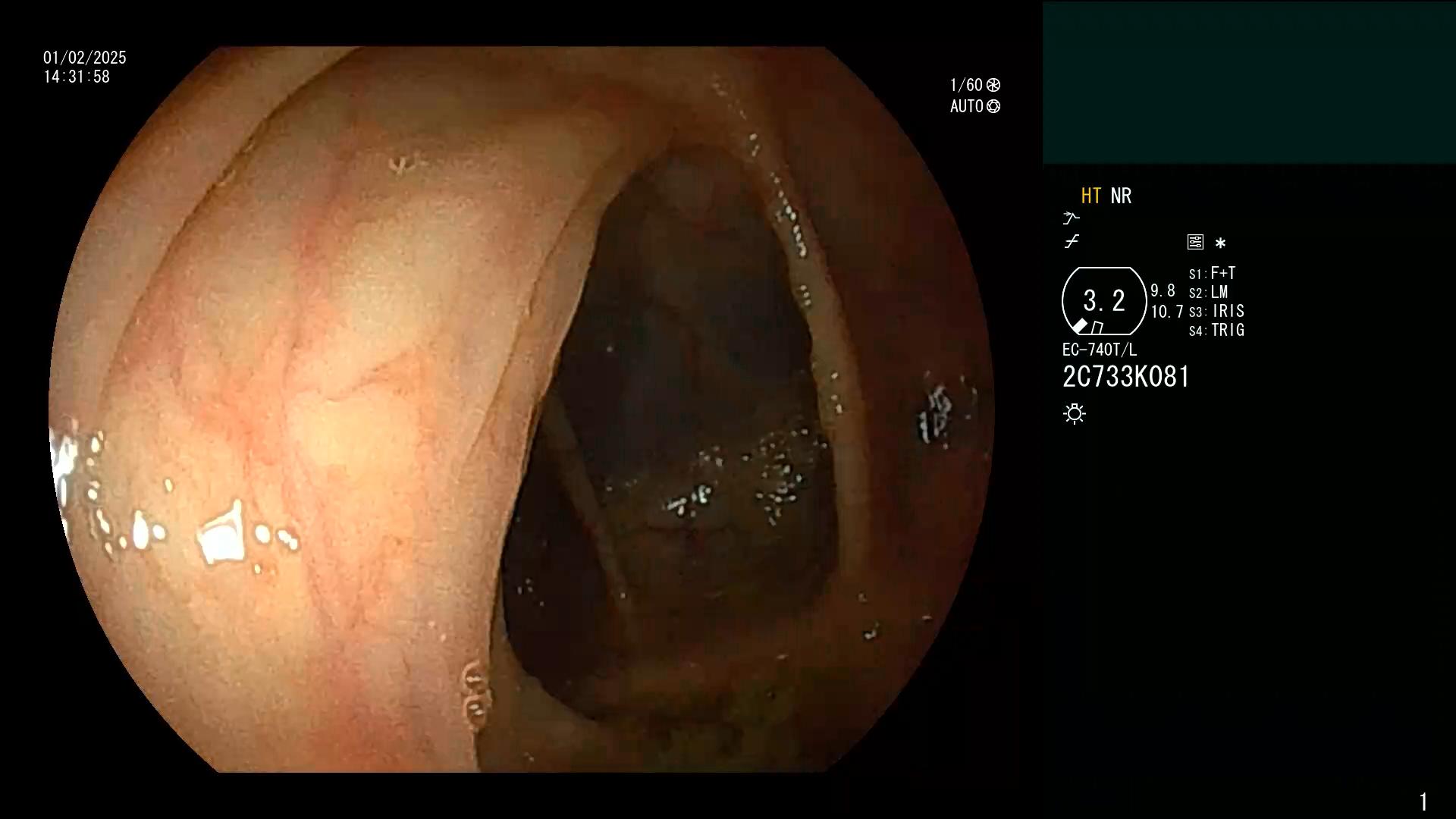The width and height of the screenshot is (1456, 819).
Task: Click the S3: IRIS switch assignment
Action: coord(1216,311)
